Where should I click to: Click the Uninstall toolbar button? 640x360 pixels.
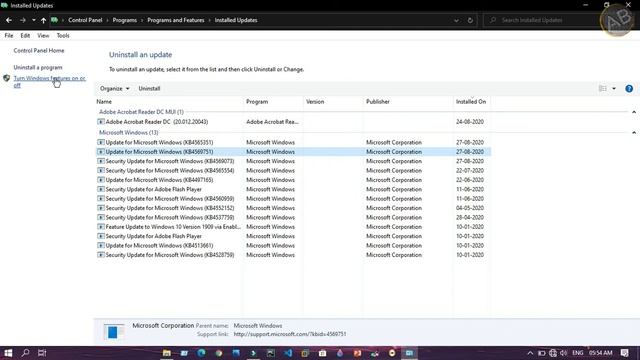(149, 89)
